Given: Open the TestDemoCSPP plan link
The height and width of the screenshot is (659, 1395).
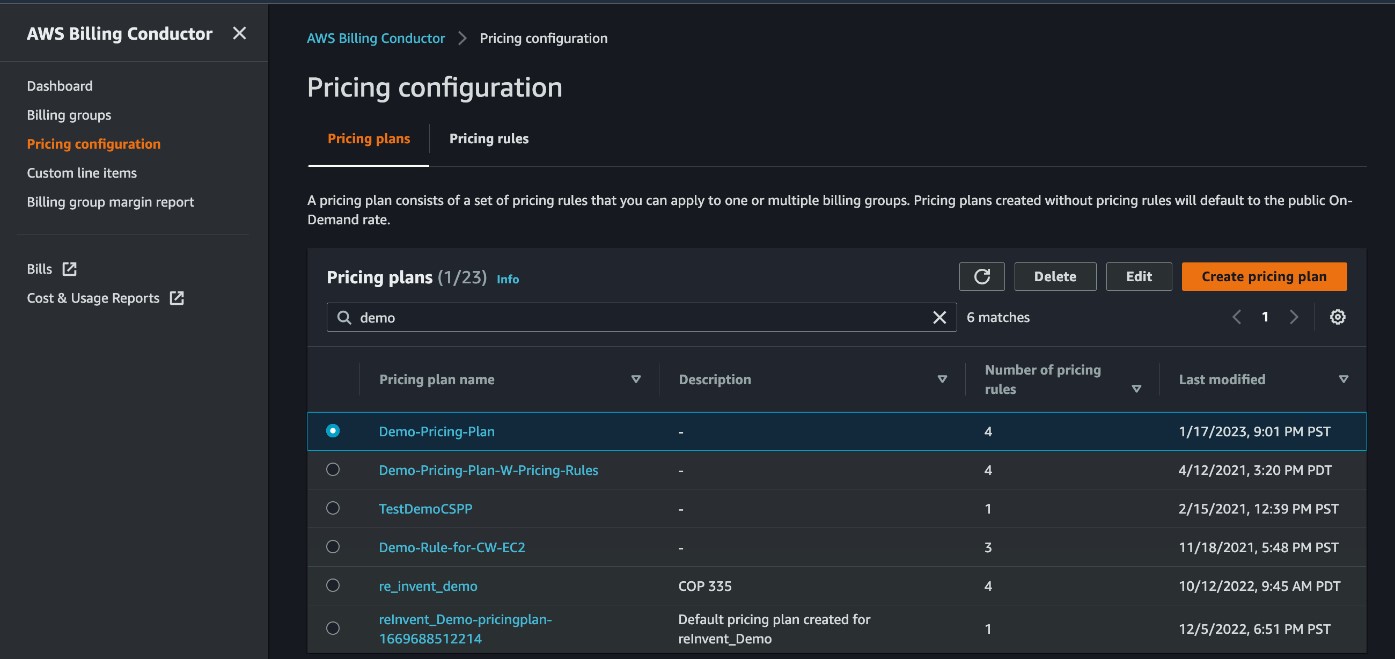Looking at the screenshot, I should (426, 508).
